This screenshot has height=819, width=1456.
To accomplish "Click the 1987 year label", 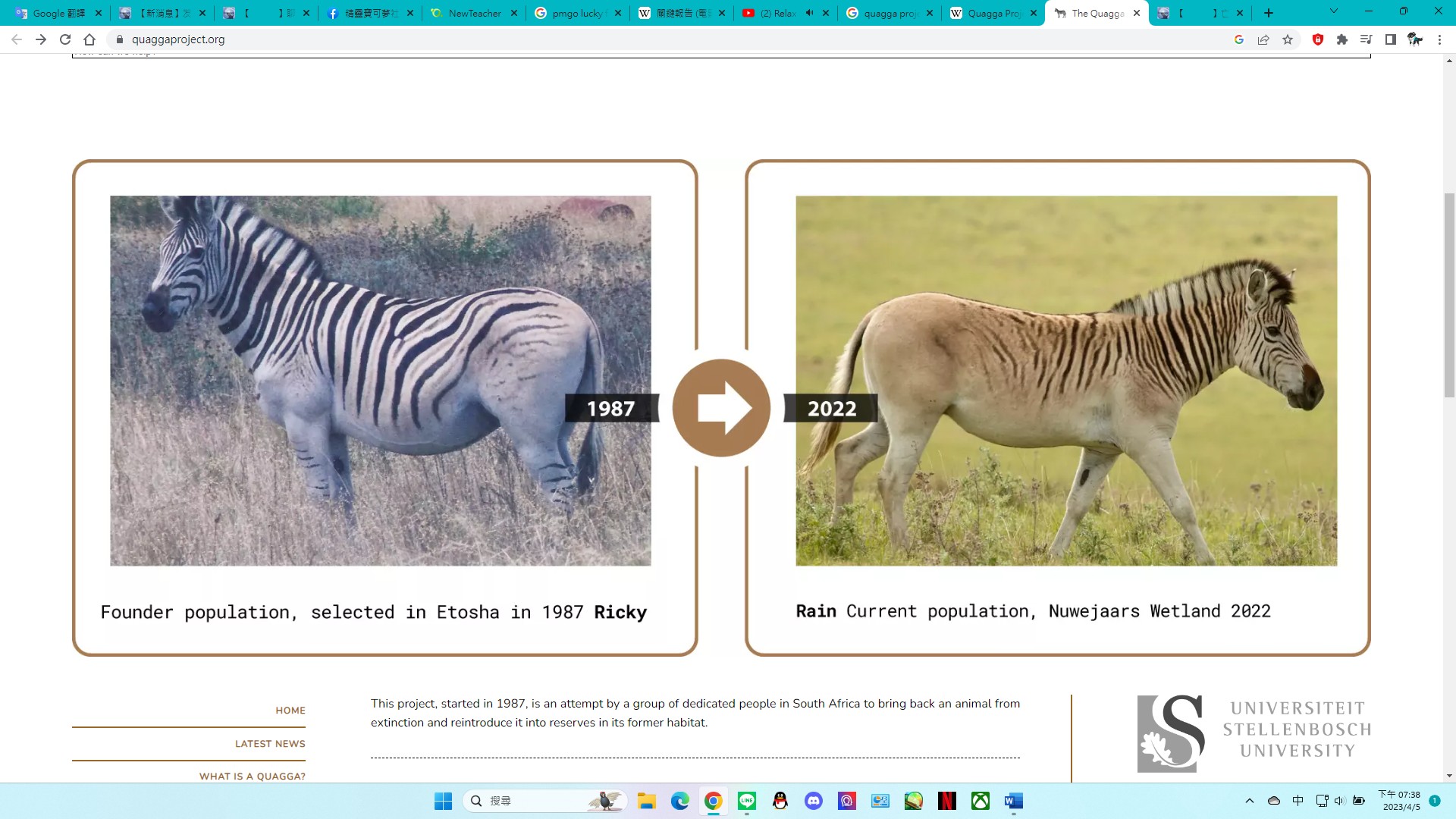I will pyautogui.click(x=610, y=409).
